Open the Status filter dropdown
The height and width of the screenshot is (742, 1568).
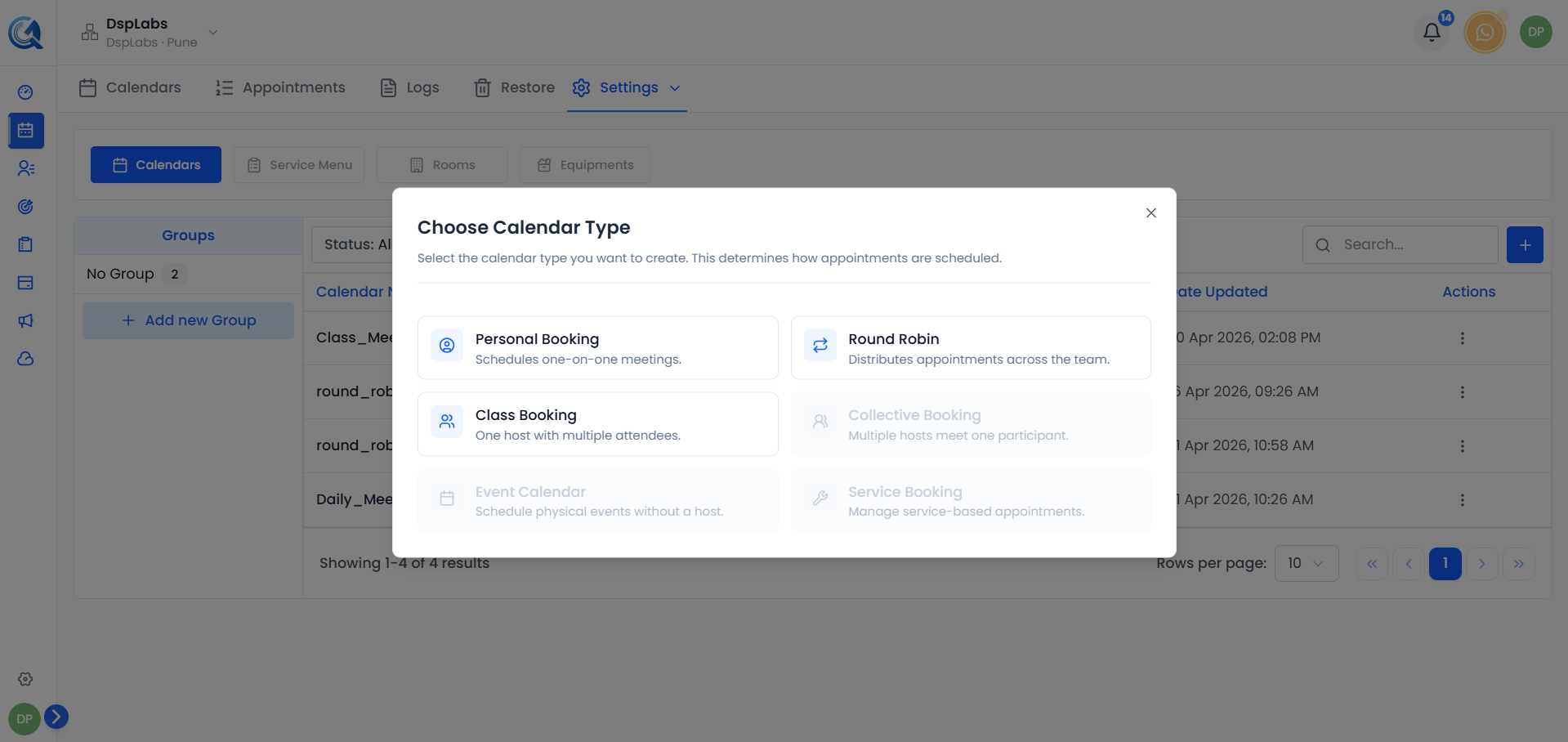click(x=352, y=244)
